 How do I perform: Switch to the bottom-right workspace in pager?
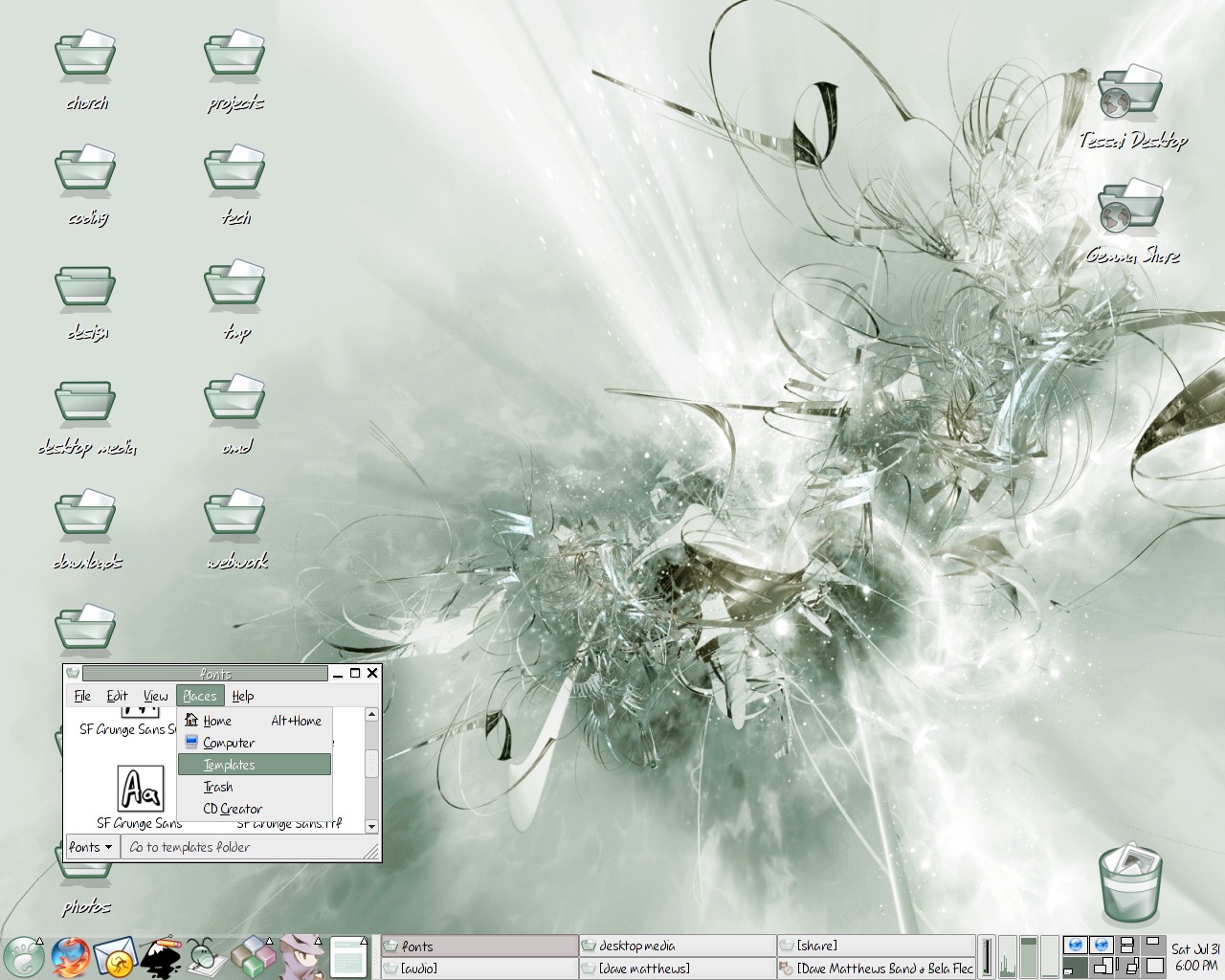[1155, 968]
